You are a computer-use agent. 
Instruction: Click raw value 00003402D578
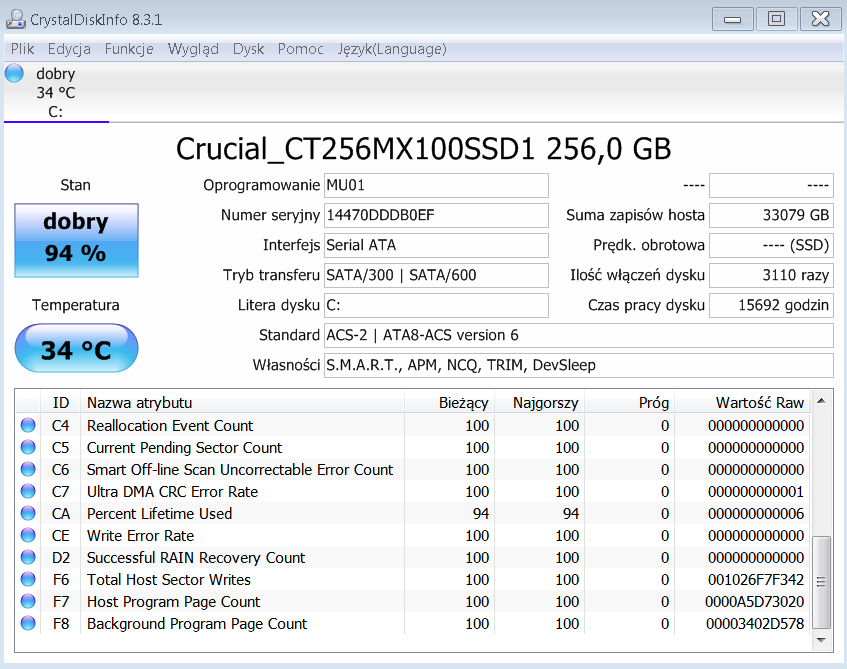(755, 624)
